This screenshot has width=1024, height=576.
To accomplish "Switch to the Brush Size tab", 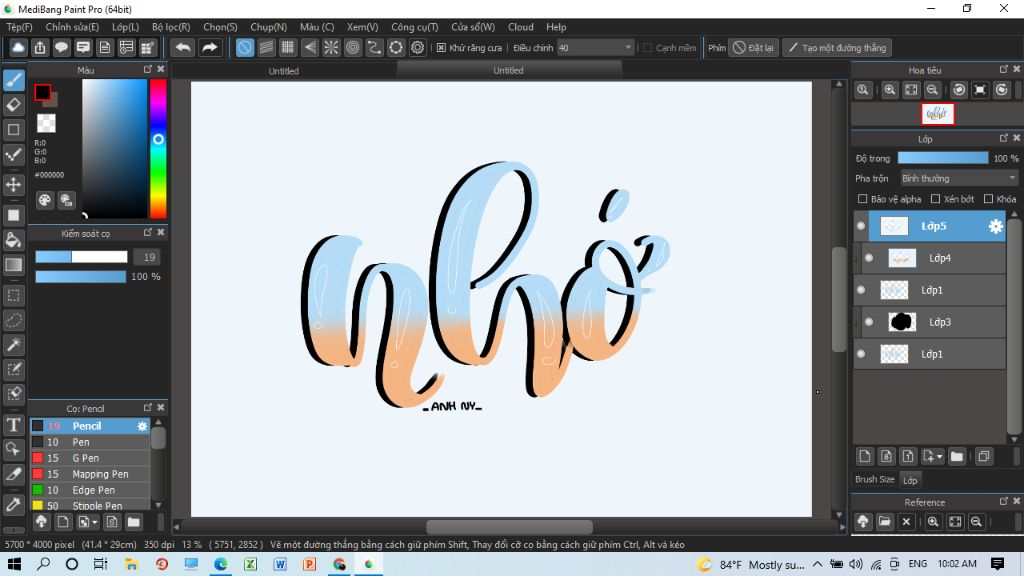I will coord(874,479).
